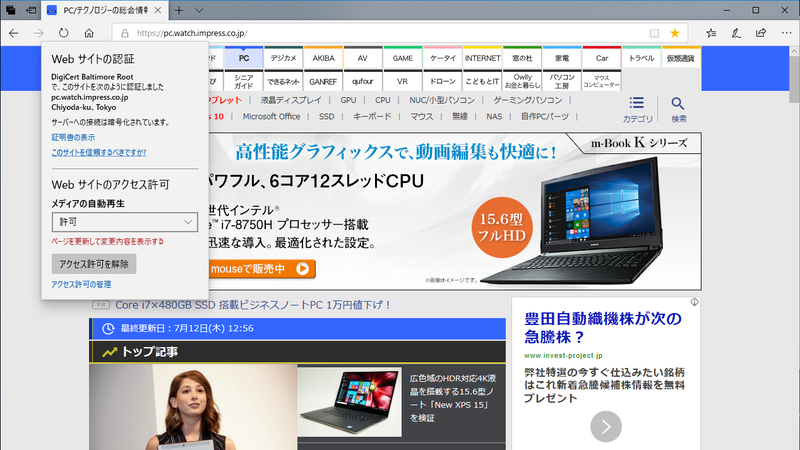The image size is (800, 450).
Task: Click the 自作PCパーツ category link
Action: click(545, 117)
